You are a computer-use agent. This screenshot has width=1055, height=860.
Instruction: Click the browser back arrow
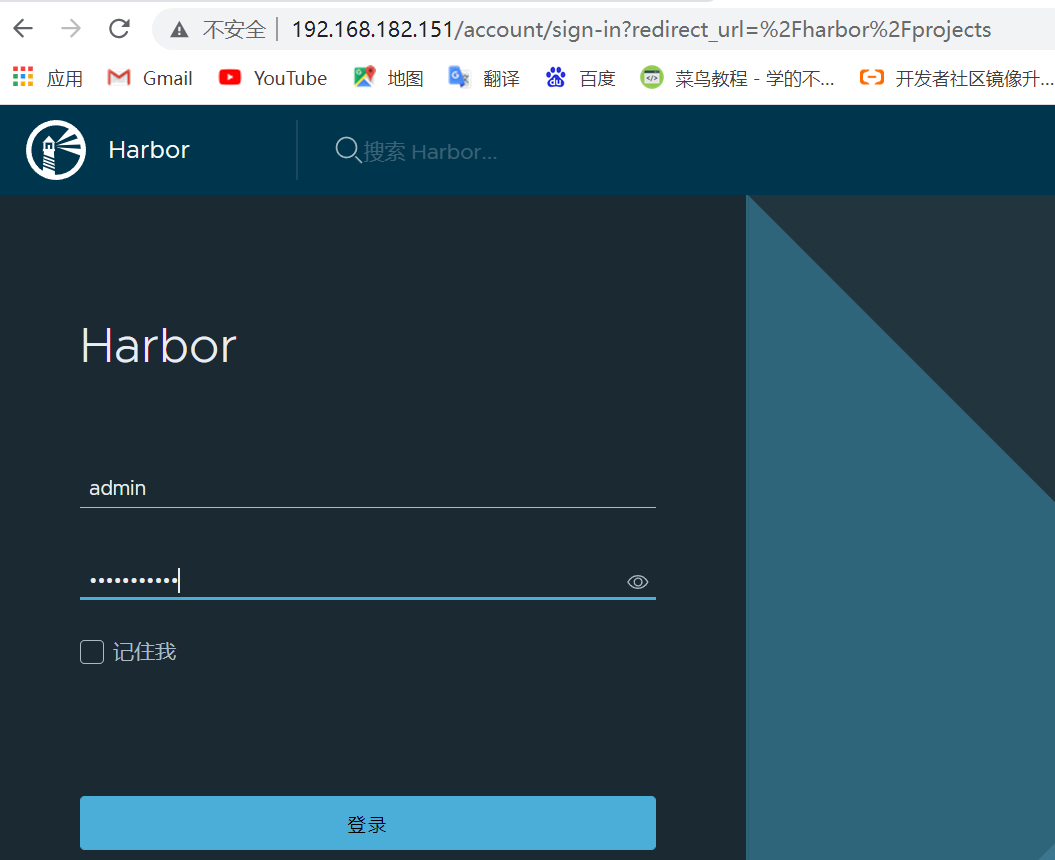coord(24,28)
